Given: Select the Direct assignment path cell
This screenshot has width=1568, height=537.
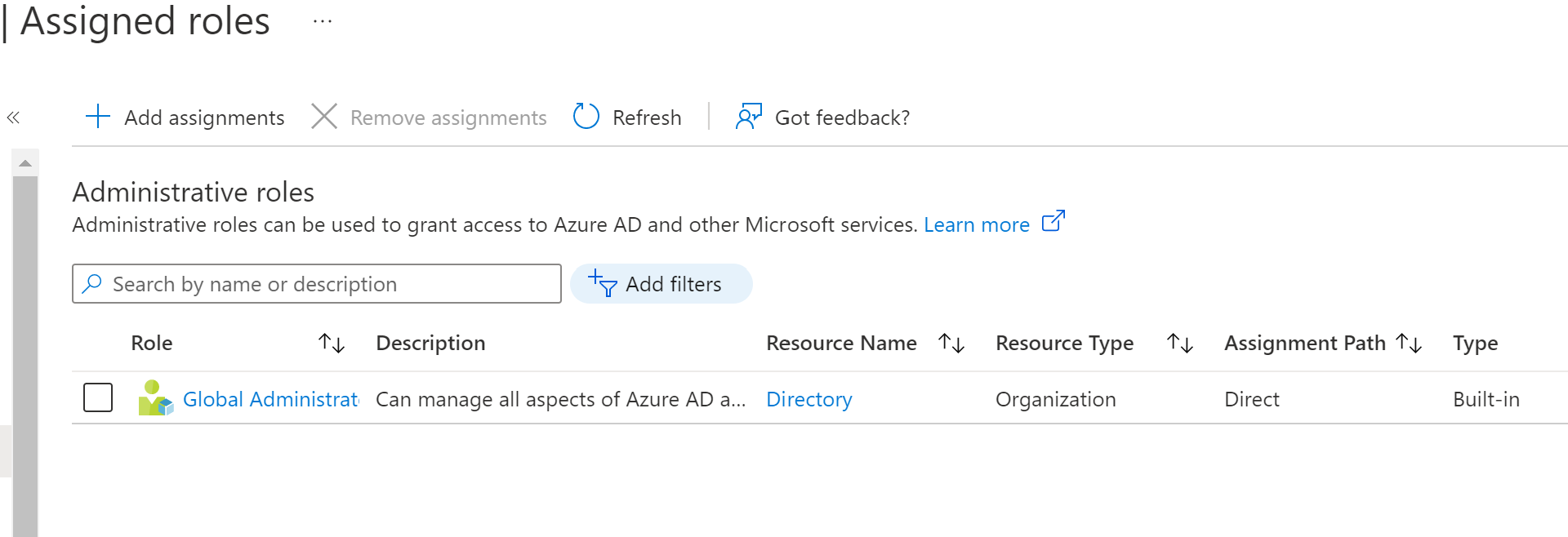Looking at the screenshot, I should 1251,399.
